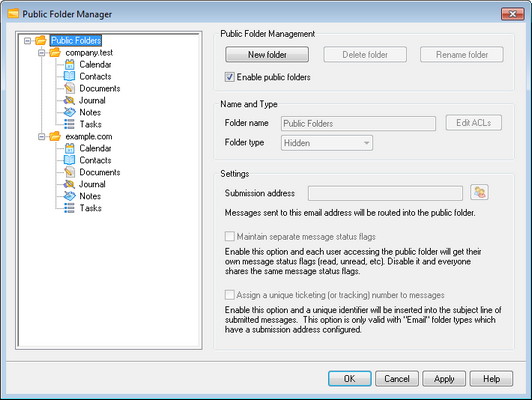Click the New folder button

click(x=267, y=55)
